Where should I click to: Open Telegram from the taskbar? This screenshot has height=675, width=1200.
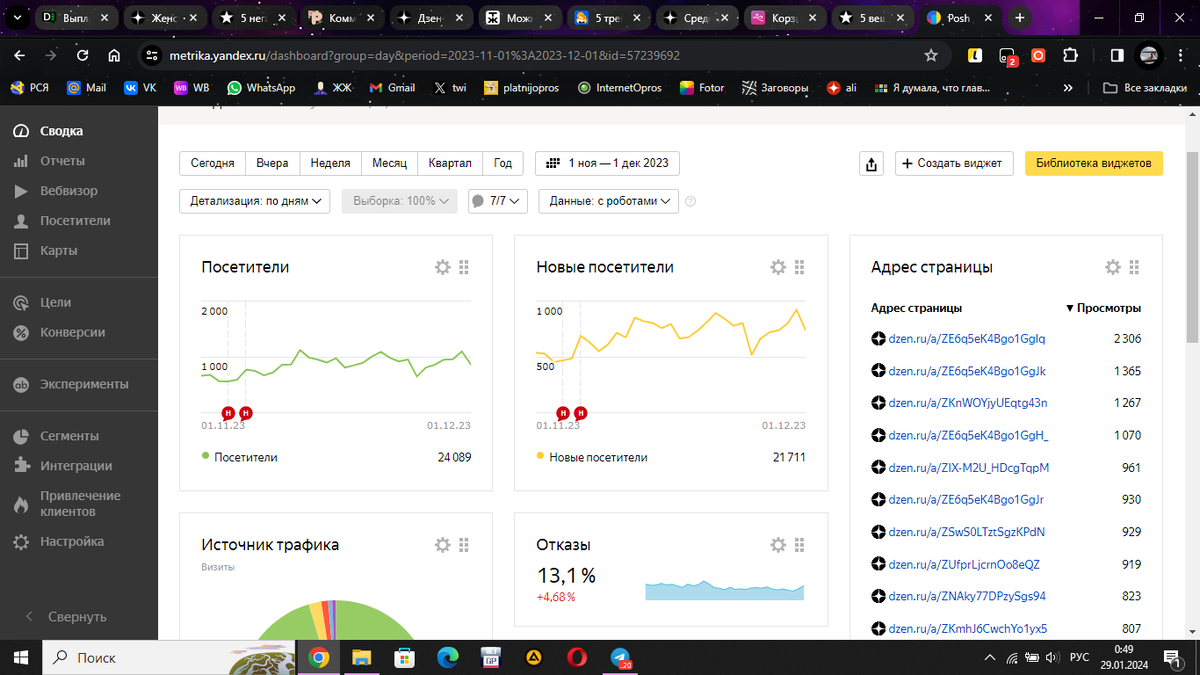(x=621, y=658)
